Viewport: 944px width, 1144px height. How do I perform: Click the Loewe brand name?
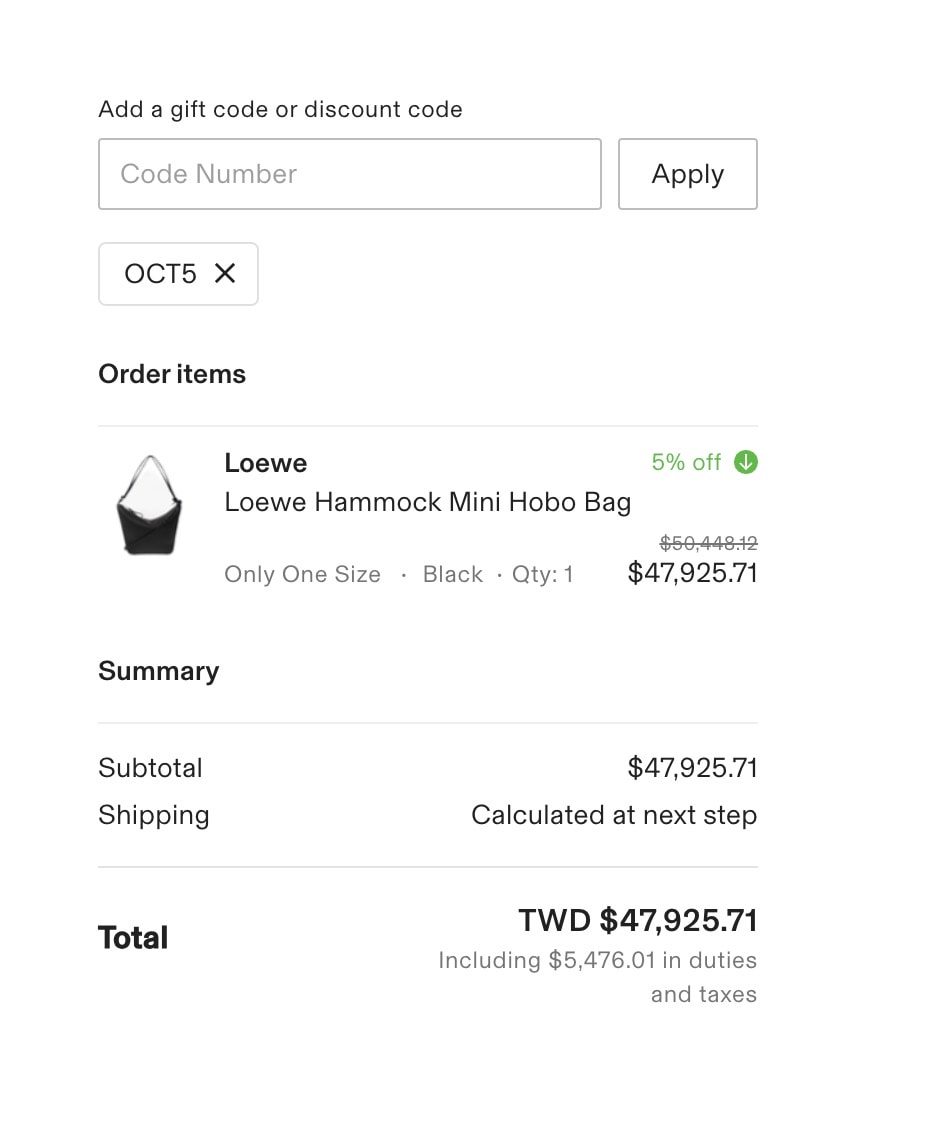266,463
